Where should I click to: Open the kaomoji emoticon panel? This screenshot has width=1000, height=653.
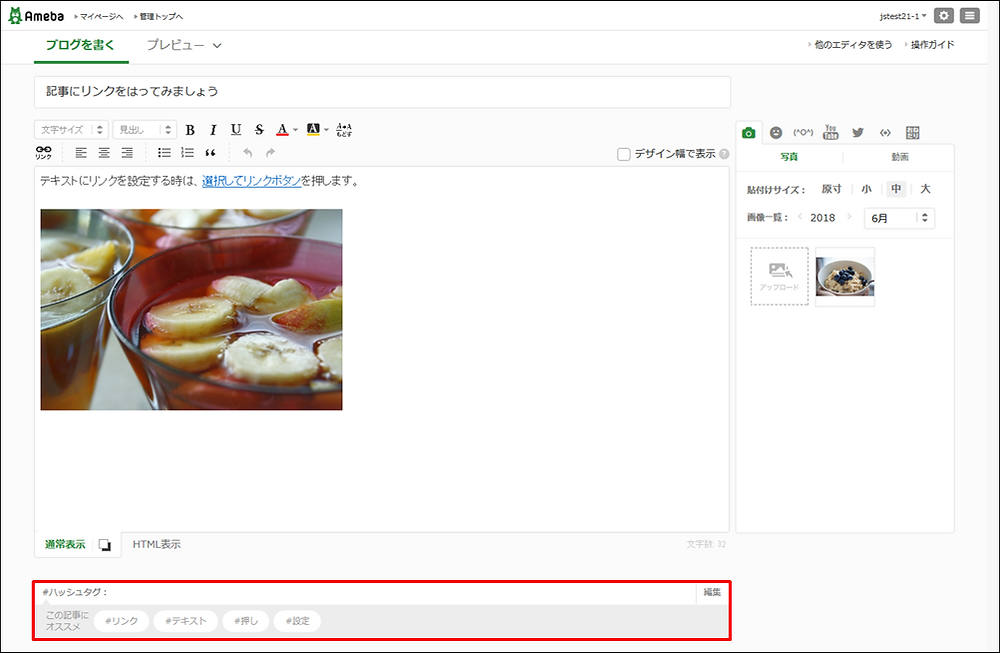(x=803, y=133)
